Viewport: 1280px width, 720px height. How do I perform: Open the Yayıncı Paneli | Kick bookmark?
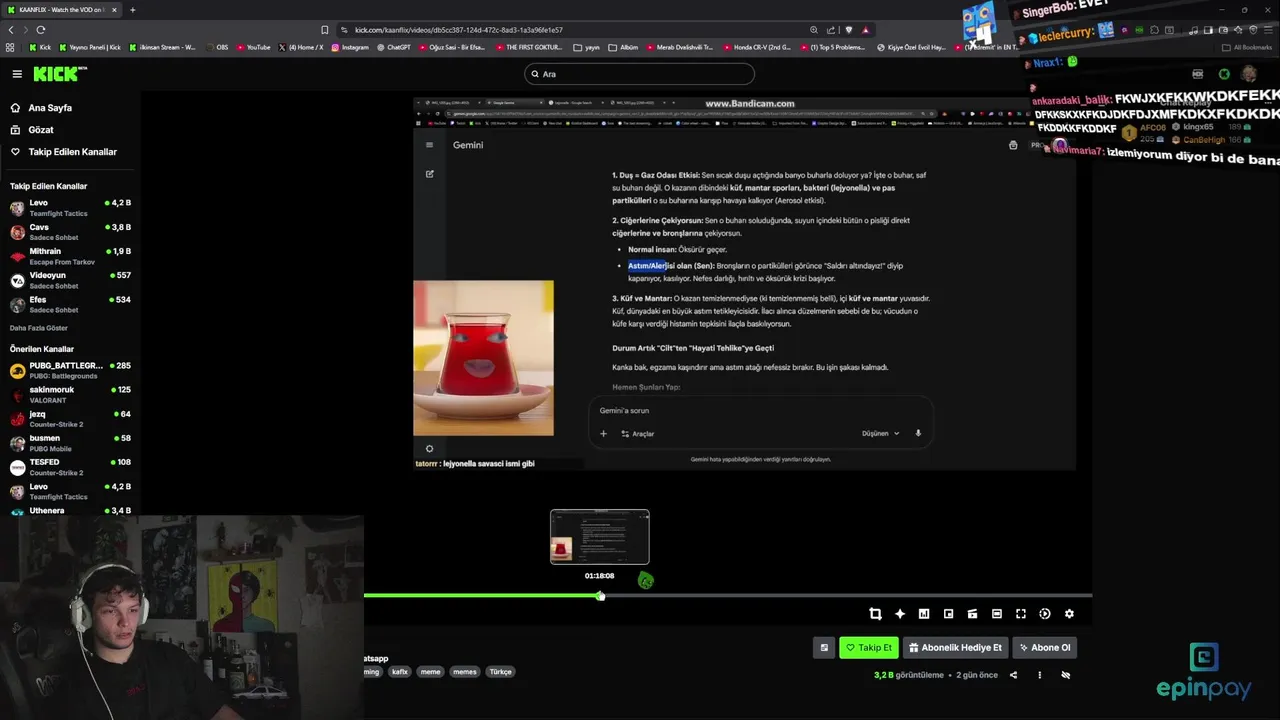coord(90,47)
